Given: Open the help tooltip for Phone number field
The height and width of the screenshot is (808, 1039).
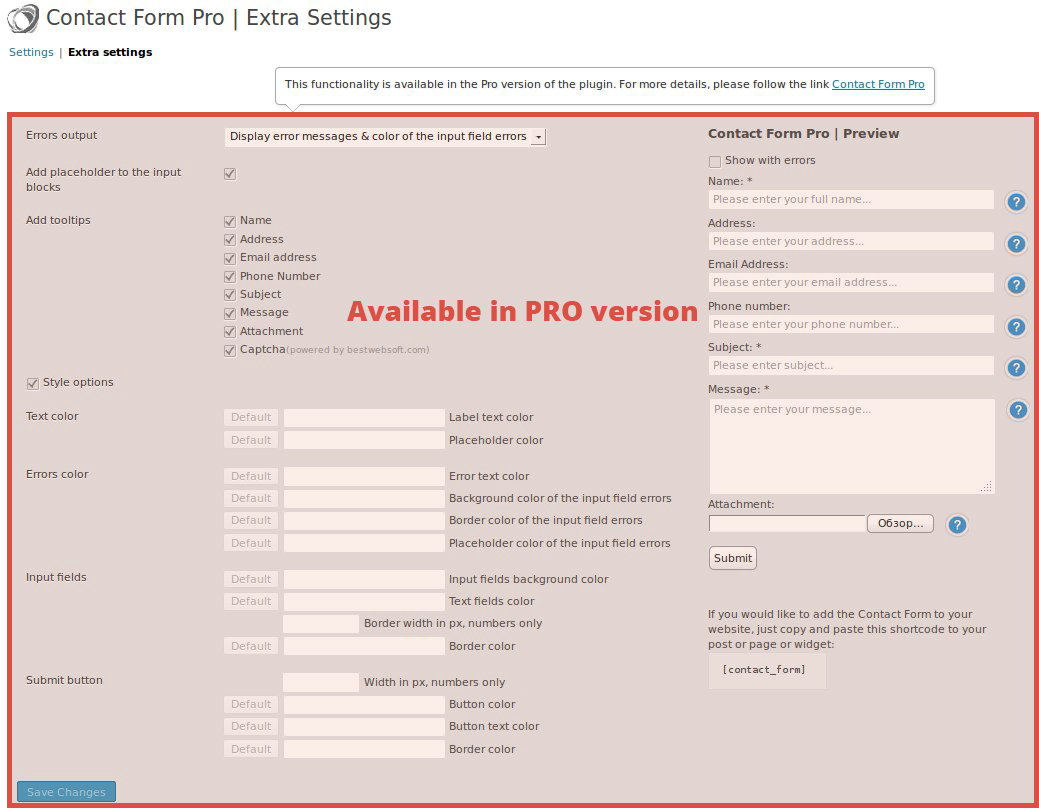Looking at the screenshot, I should click(x=1016, y=327).
